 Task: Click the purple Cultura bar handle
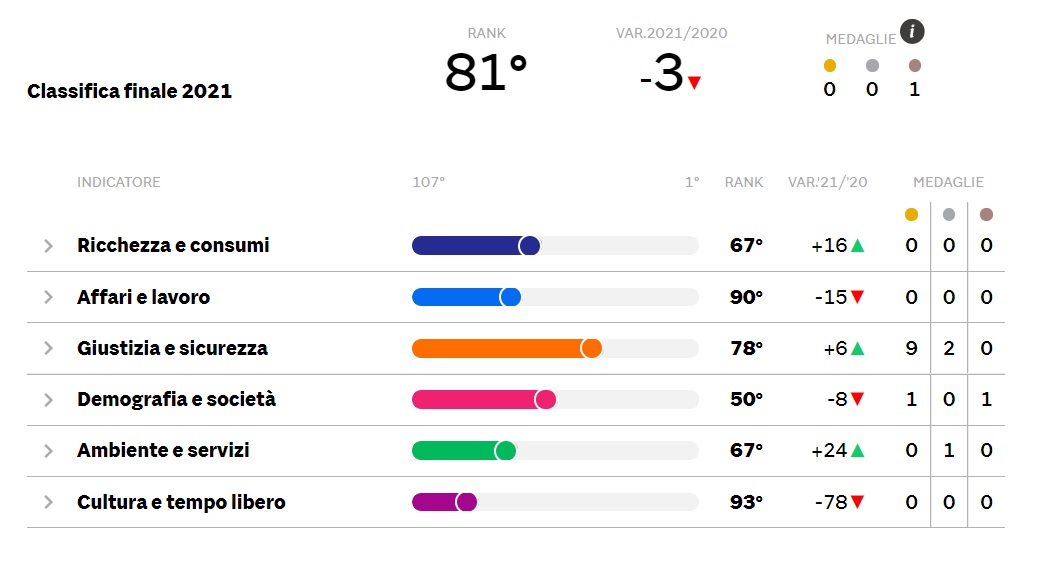466,502
